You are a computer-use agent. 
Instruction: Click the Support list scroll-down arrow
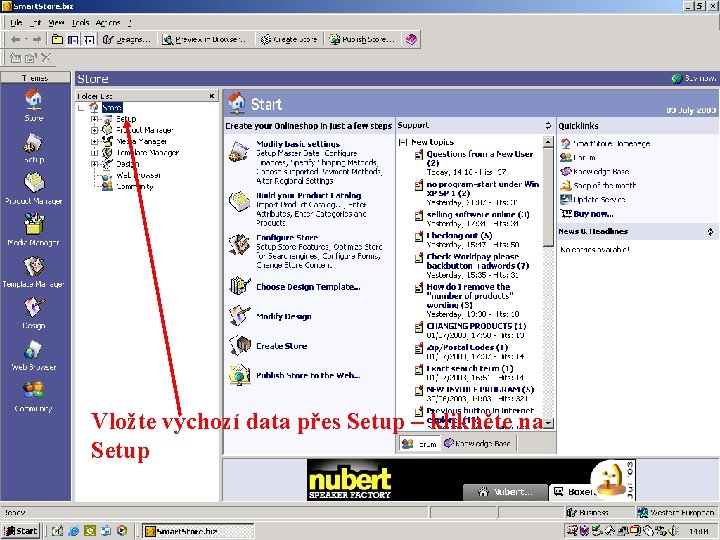548,423
